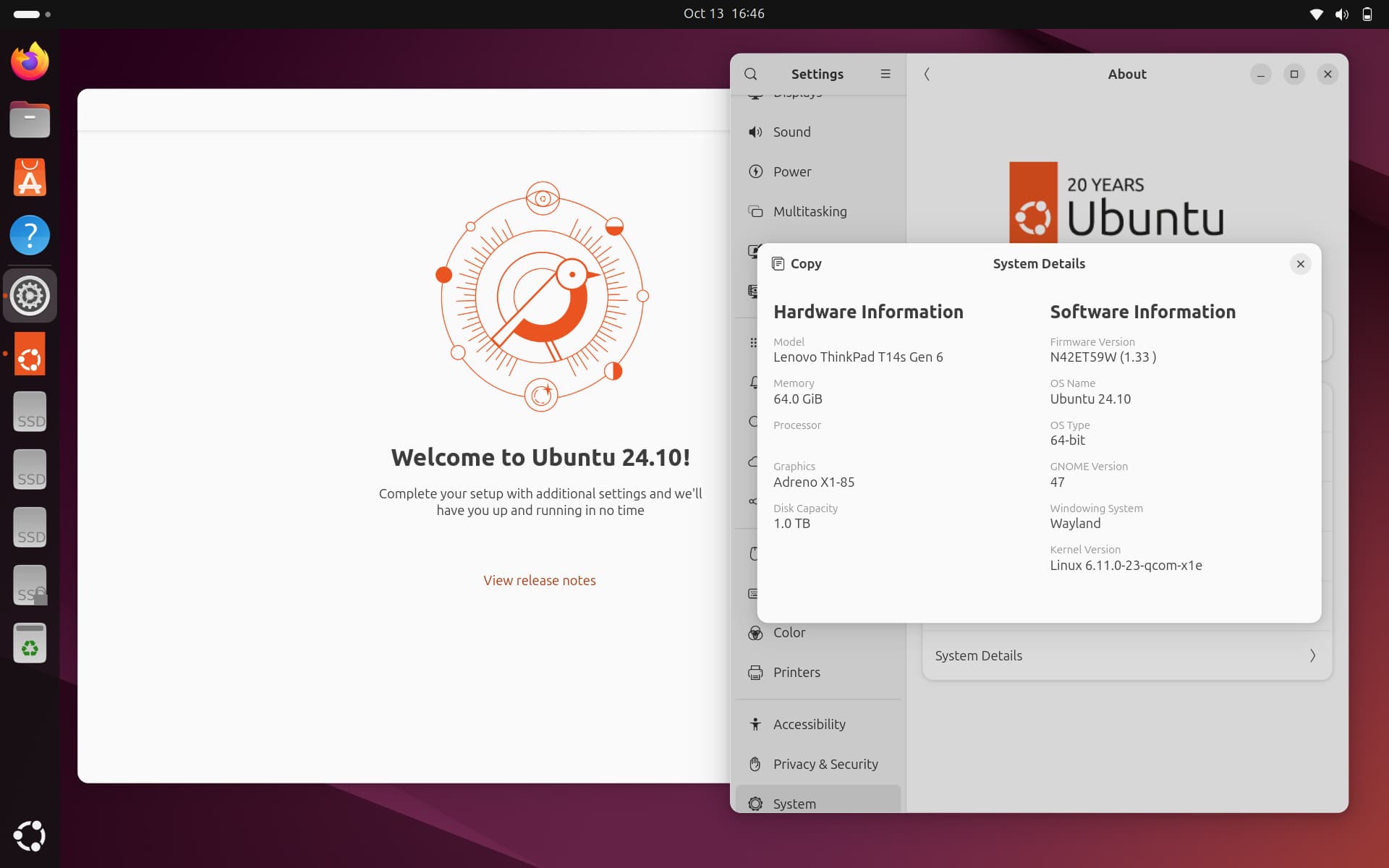Open Ubuntu Help from the dock
The width and height of the screenshot is (1389, 868).
coord(30,235)
